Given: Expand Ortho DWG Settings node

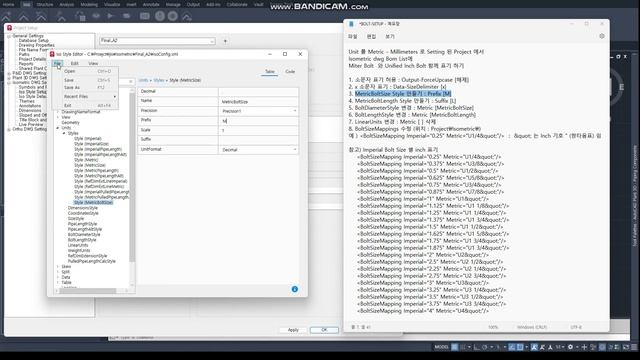Looking at the screenshot, I should 9,129.
